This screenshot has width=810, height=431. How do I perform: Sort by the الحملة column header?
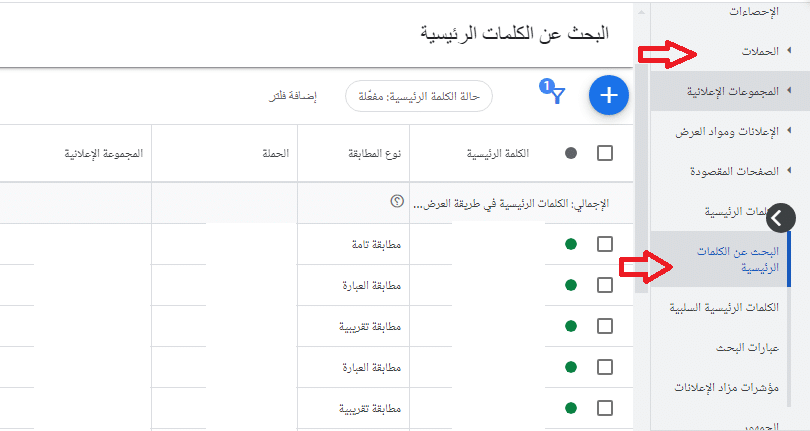pos(276,153)
